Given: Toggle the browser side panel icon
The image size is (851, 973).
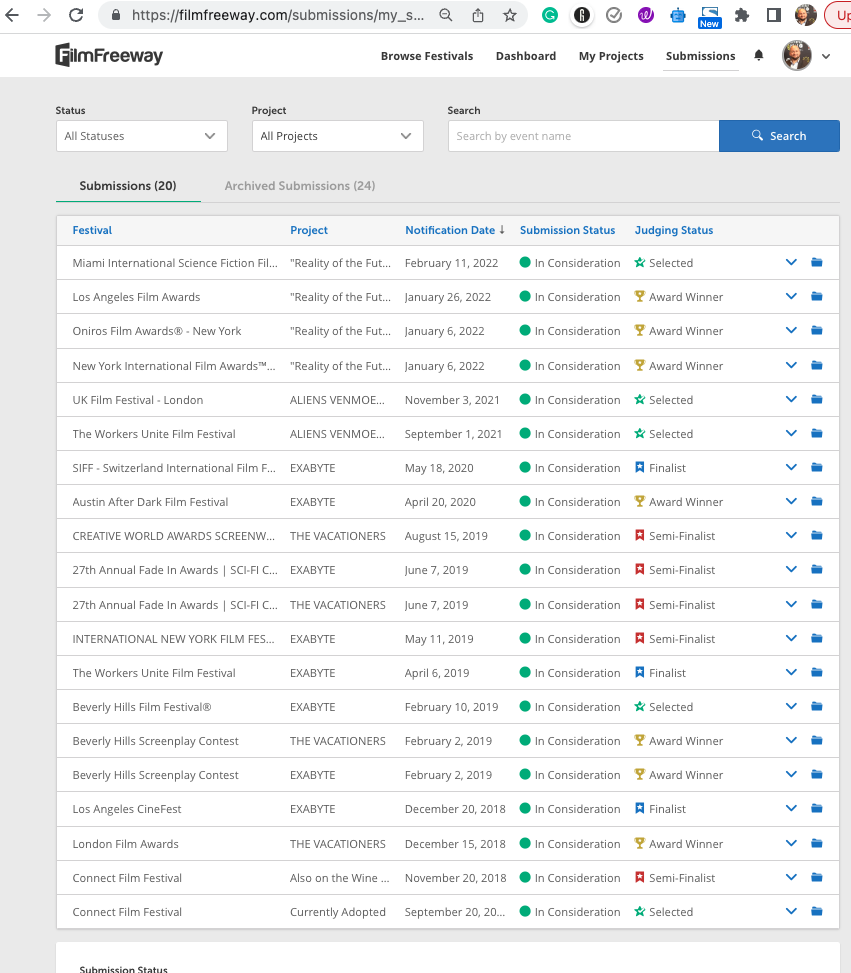Looking at the screenshot, I should click(773, 15).
